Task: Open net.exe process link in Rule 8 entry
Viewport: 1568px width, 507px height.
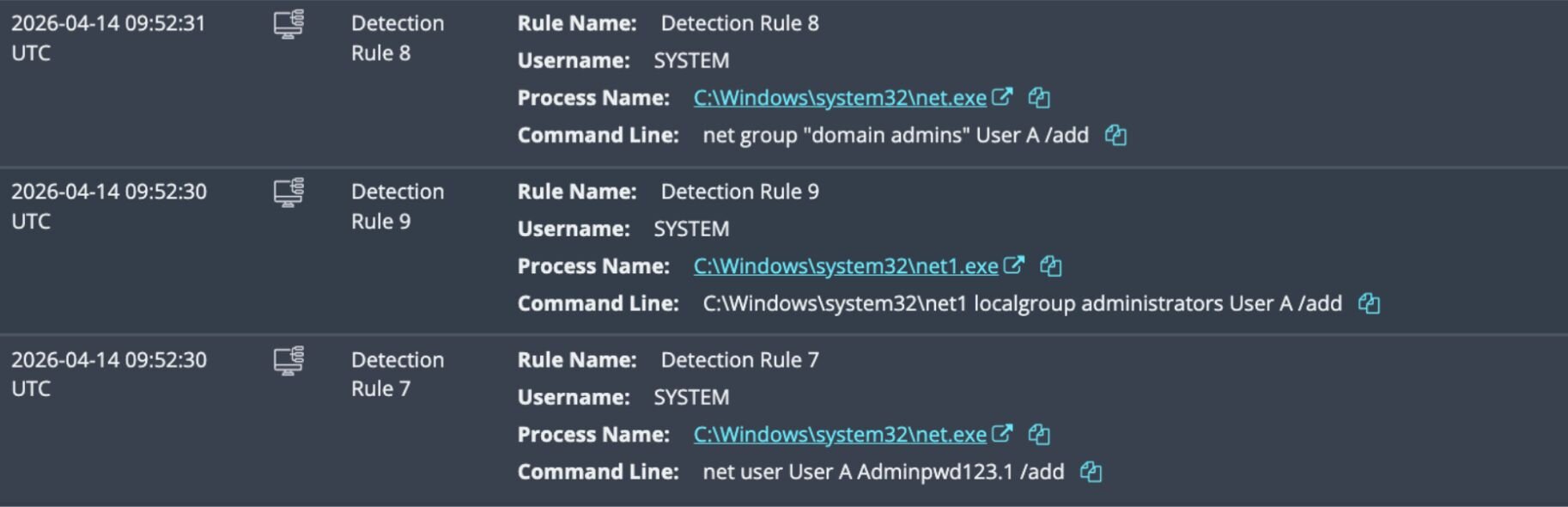Action: click(839, 98)
